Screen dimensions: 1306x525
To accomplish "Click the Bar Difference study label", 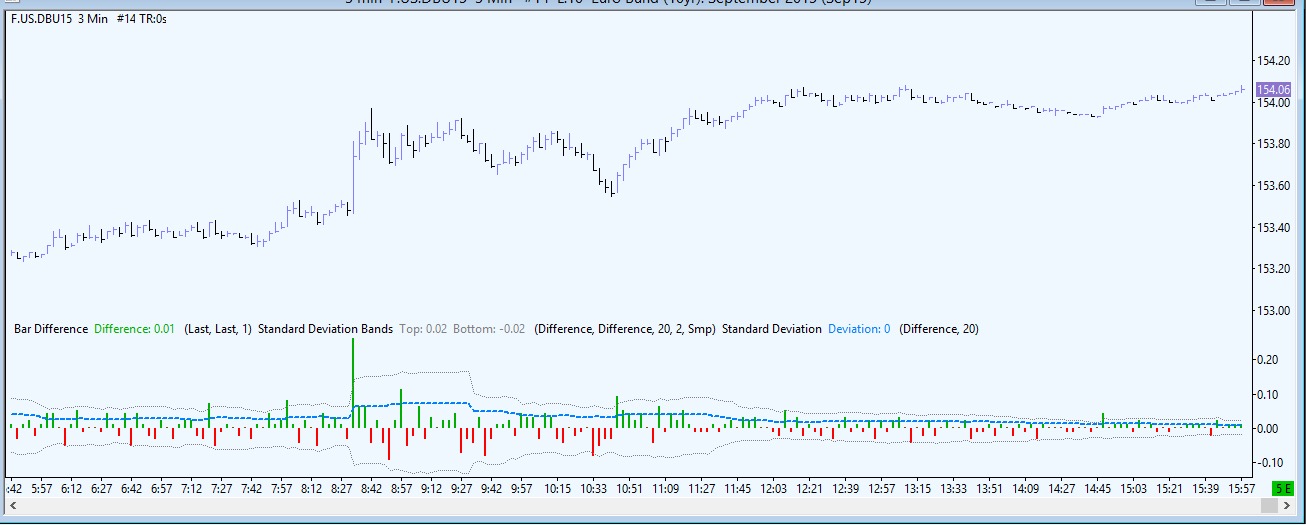I will point(51,329).
